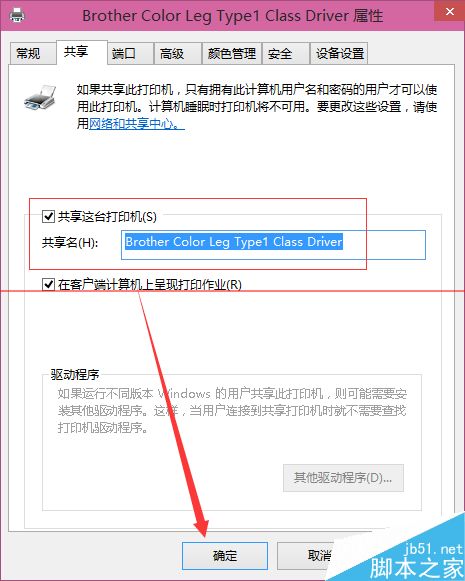Click the 脚本之家 watermark logo
Screen dimensions: 465x581
416,561
